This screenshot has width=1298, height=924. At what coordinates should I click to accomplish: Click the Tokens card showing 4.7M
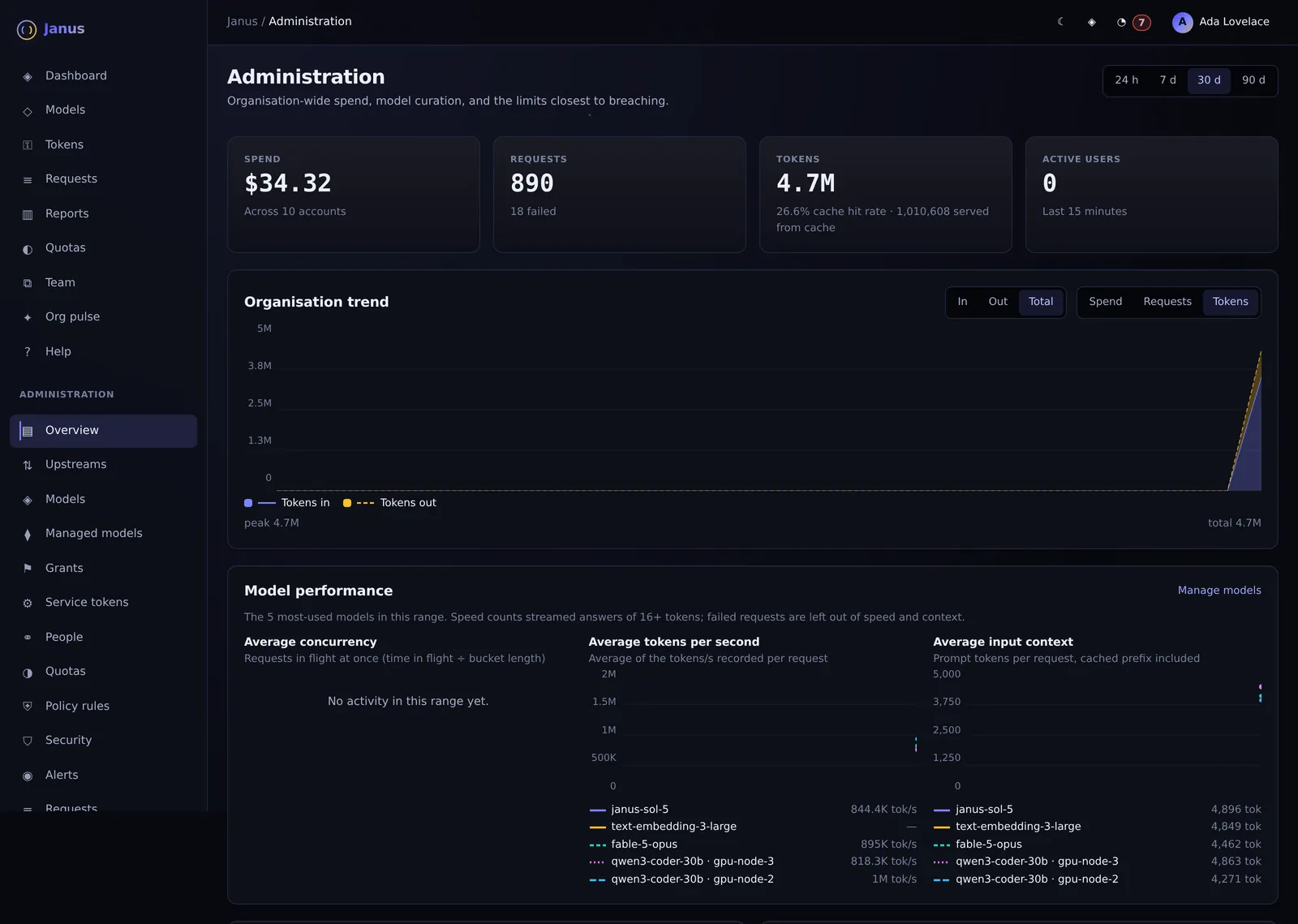(x=886, y=195)
